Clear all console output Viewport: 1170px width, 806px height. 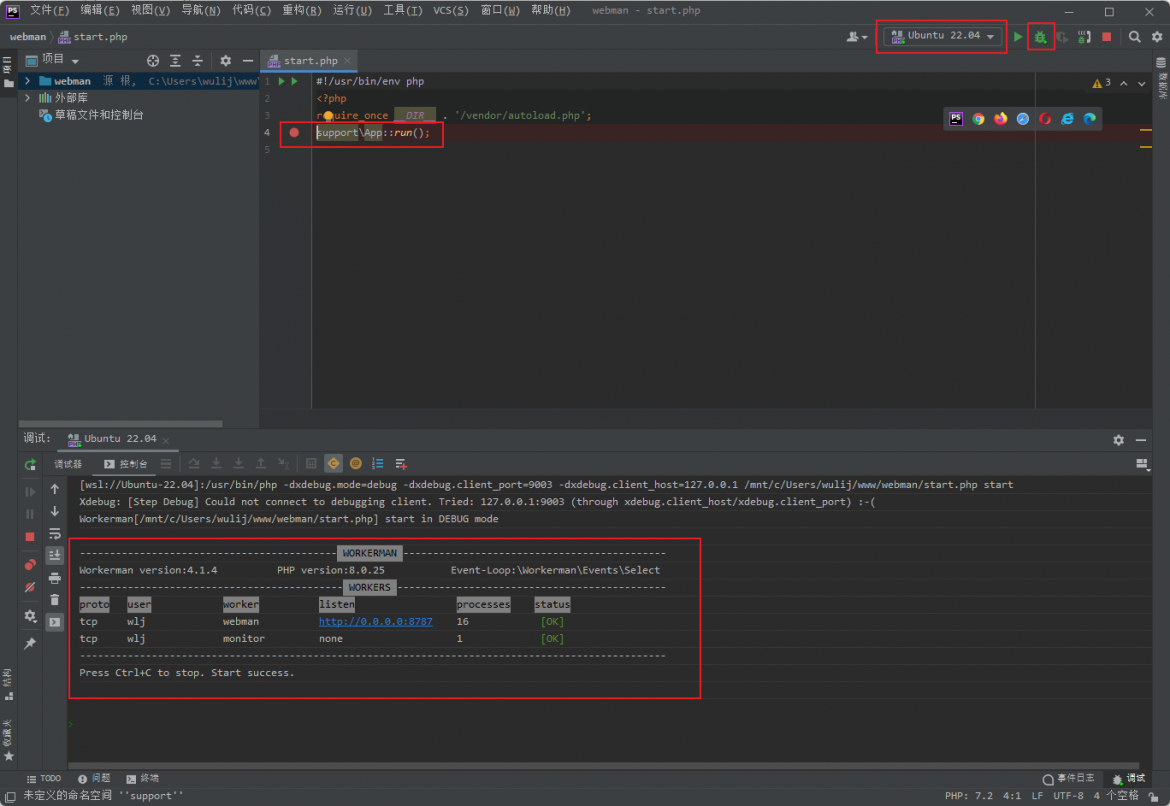[x=54, y=599]
